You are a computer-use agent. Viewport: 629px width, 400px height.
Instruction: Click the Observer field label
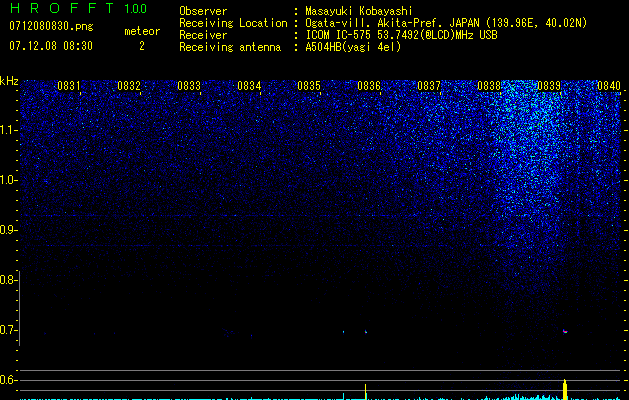203,11
